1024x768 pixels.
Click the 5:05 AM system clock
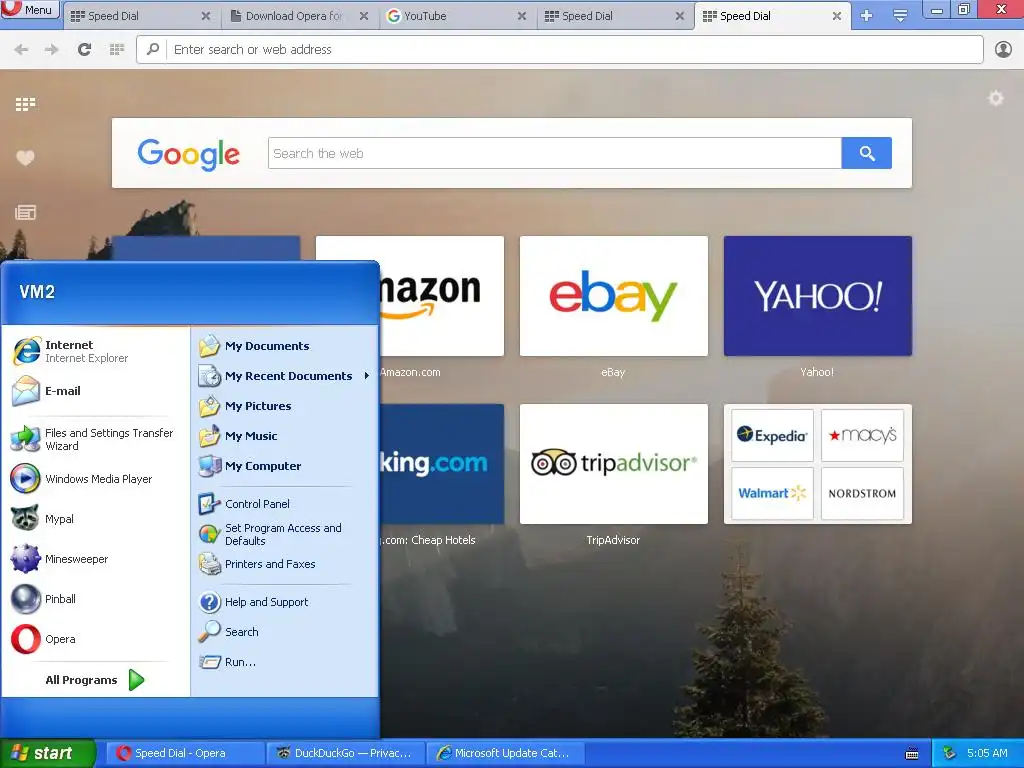pyautogui.click(x=987, y=753)
